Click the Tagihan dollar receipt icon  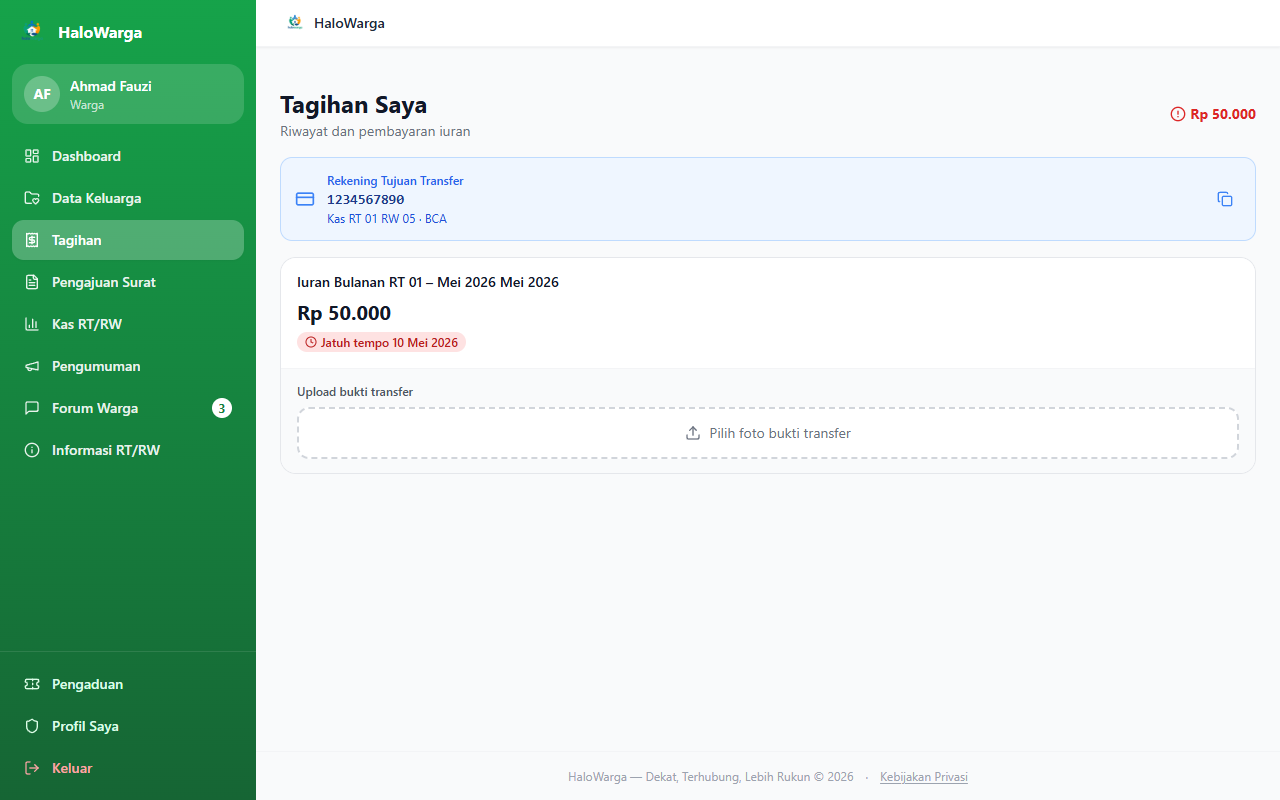pos(32,240)
